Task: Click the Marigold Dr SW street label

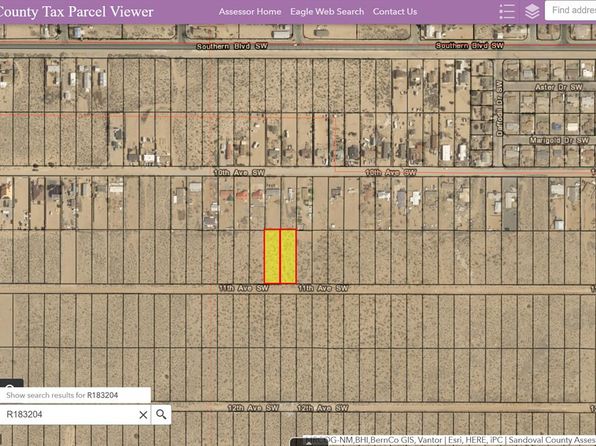Action: (559, 140)
